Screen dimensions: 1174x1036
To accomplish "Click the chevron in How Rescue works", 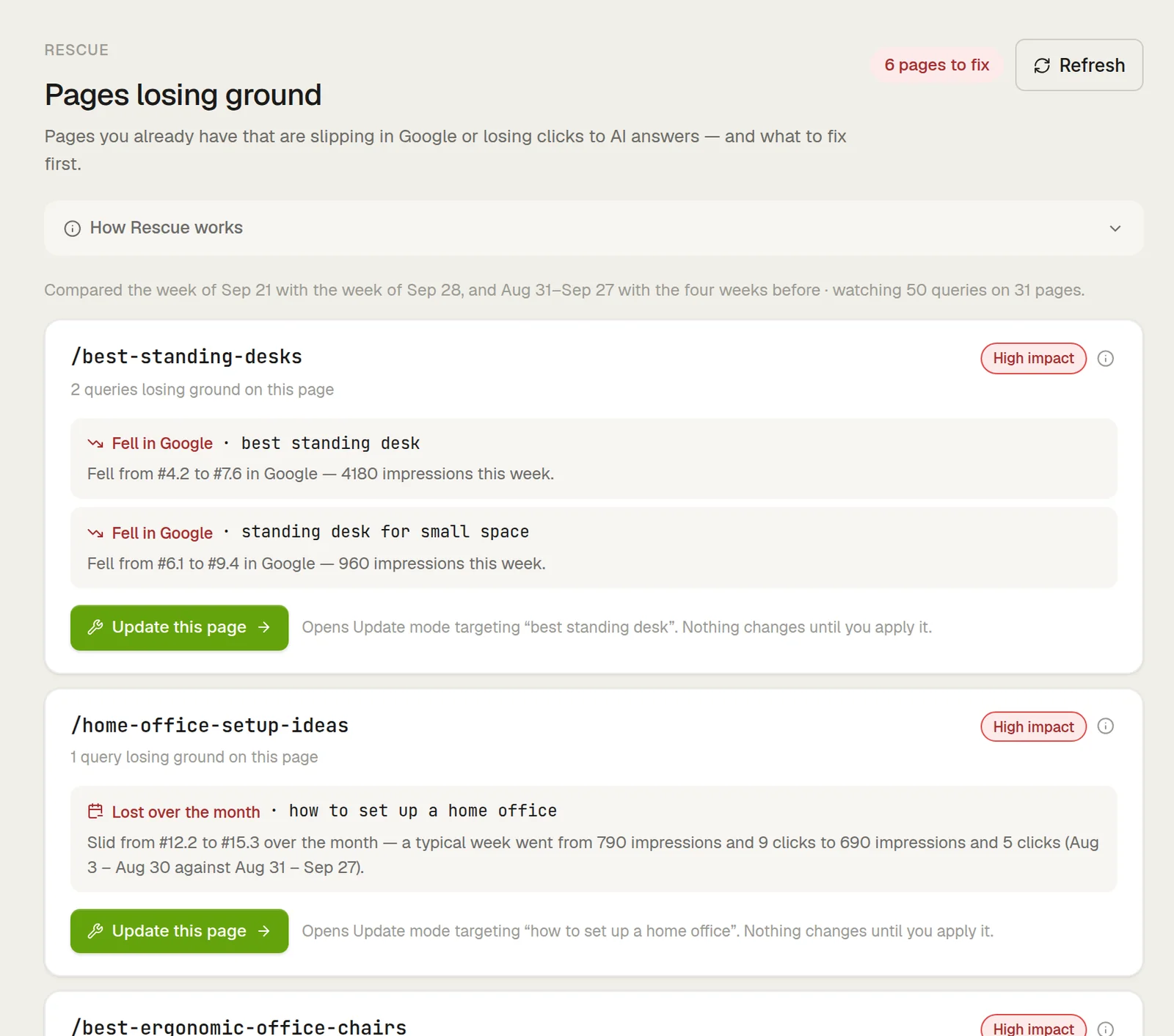I will tap(1115, 228).
